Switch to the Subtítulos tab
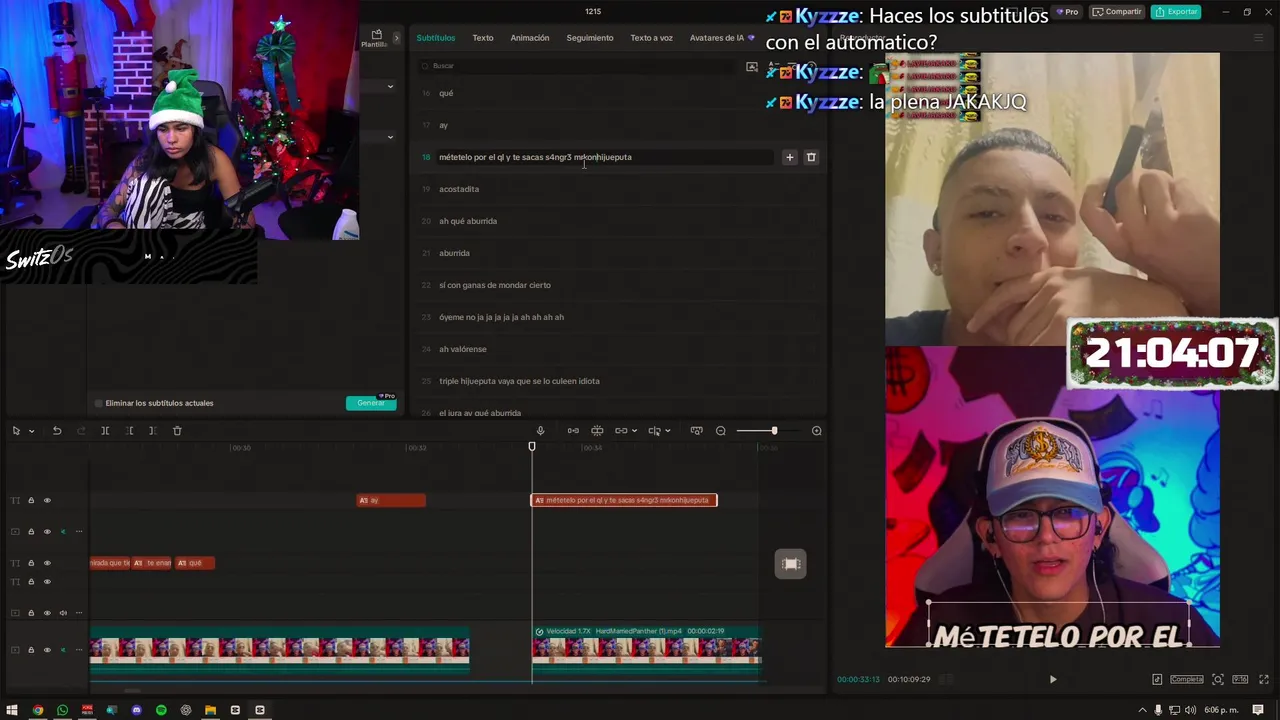Viewport: 1280px width, 720px height. (436, 38)
